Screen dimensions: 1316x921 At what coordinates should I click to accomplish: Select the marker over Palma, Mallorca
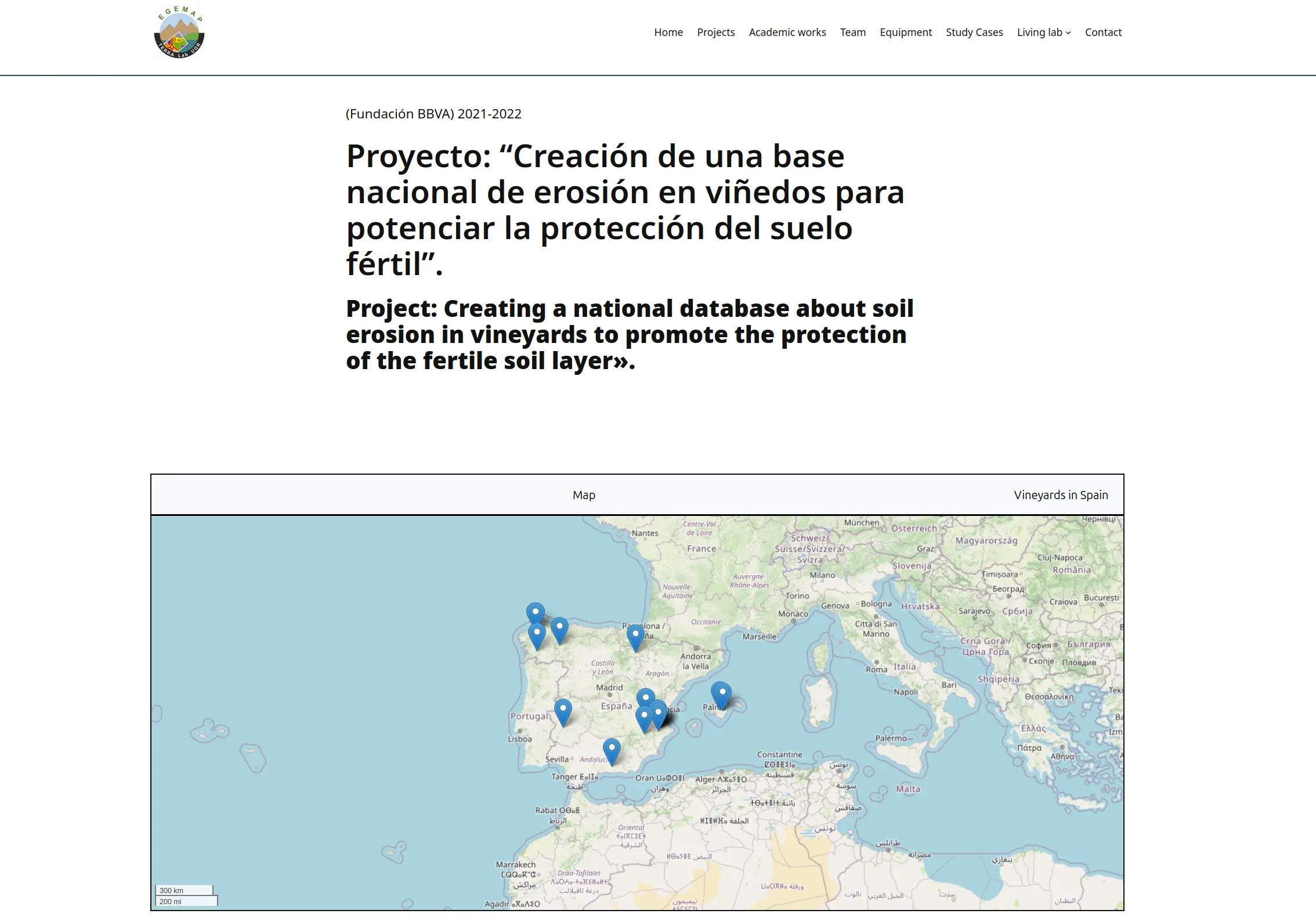pyautogui.click(x=722, y=695)
